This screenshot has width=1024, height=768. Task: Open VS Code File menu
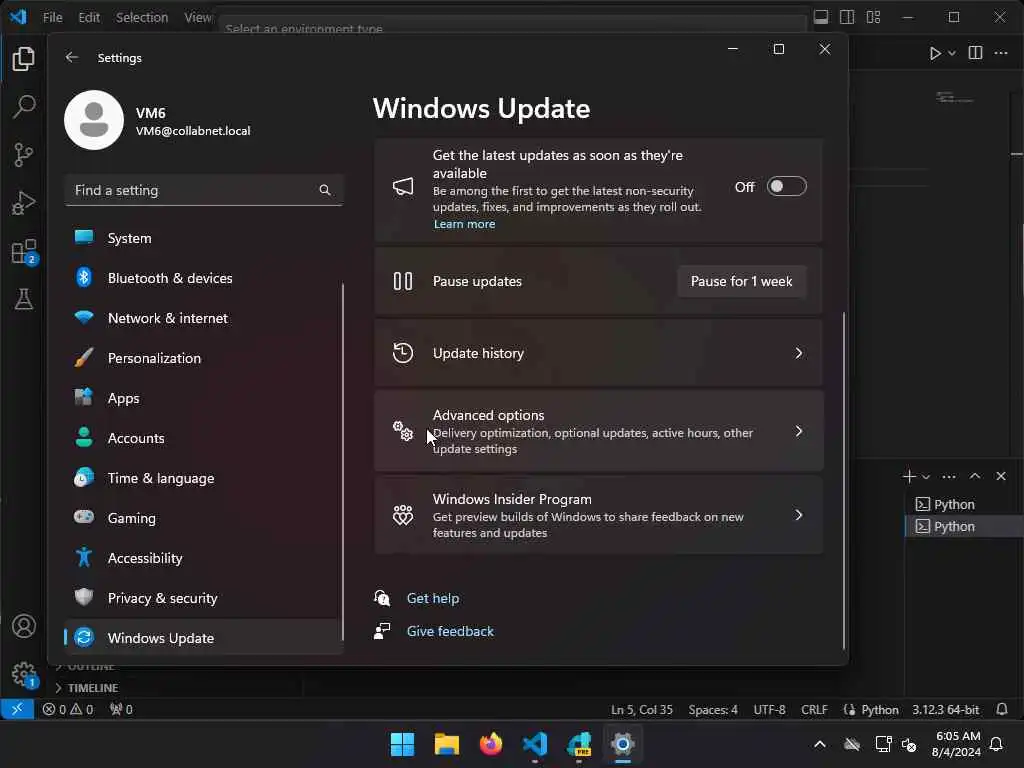[52, 18]
